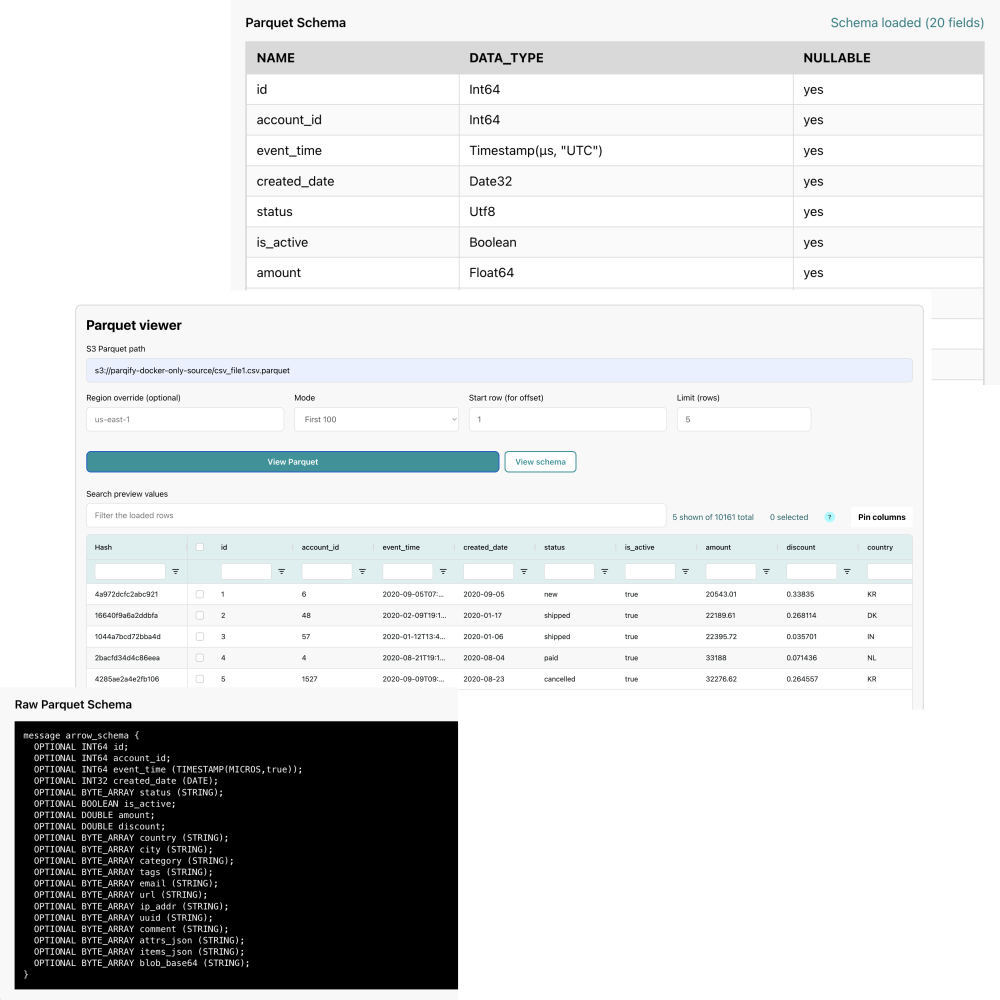Check the checkbox for row id 5
Image resolution: width=1000 pixels, height=1000 pixels.
pos(200,679)
